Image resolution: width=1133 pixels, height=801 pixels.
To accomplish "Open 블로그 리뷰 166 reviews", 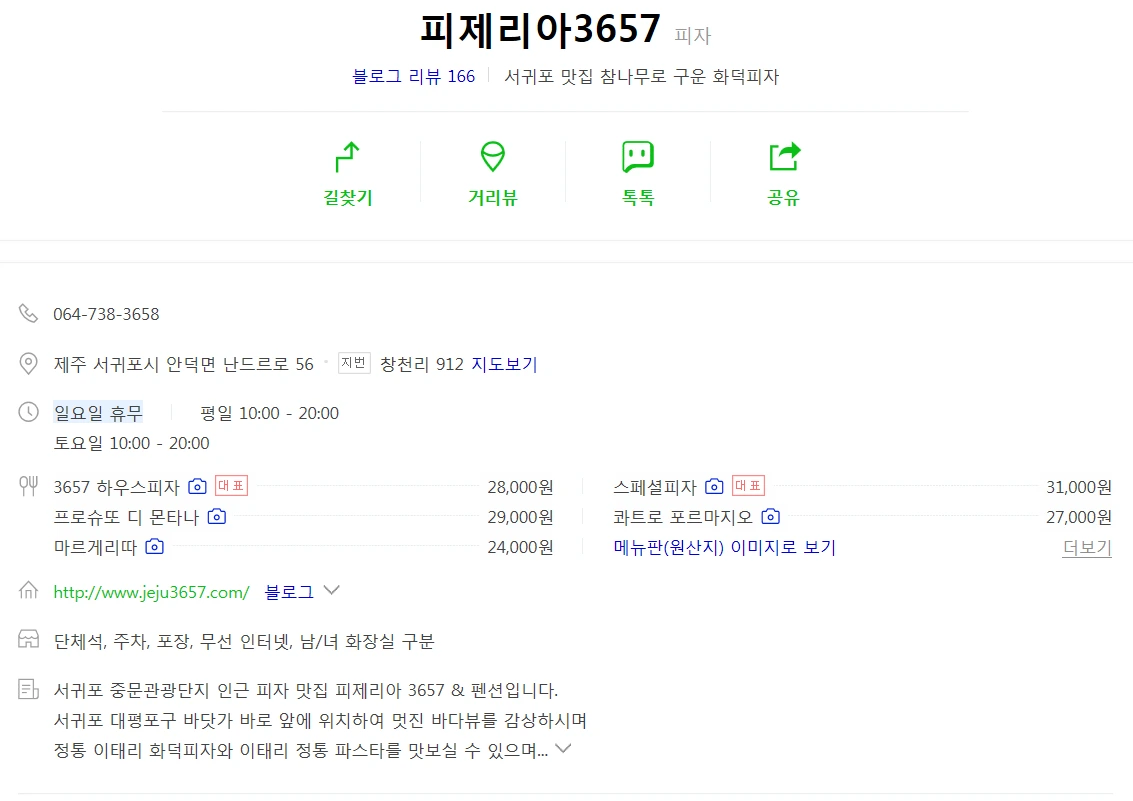I will (413, 77).
